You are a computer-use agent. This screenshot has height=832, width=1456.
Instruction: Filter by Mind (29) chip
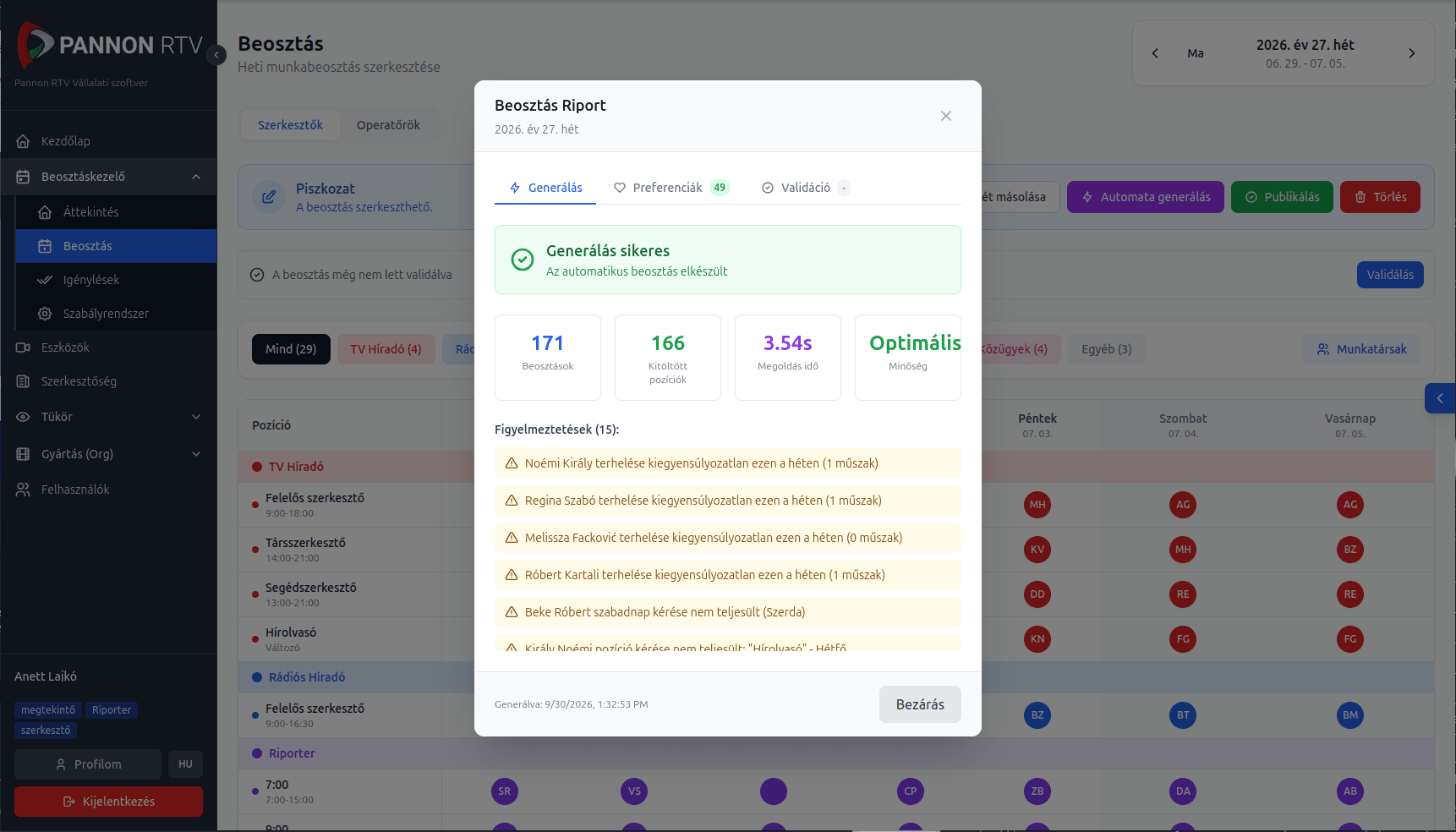point(291,349)
